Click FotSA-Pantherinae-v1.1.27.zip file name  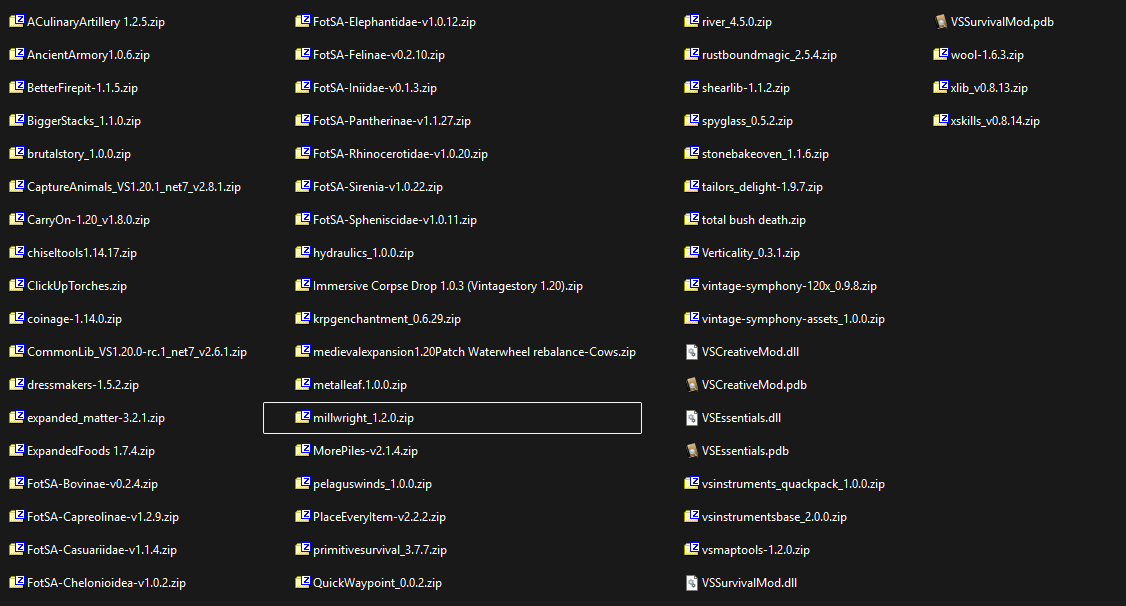click(x=392, y=121)
